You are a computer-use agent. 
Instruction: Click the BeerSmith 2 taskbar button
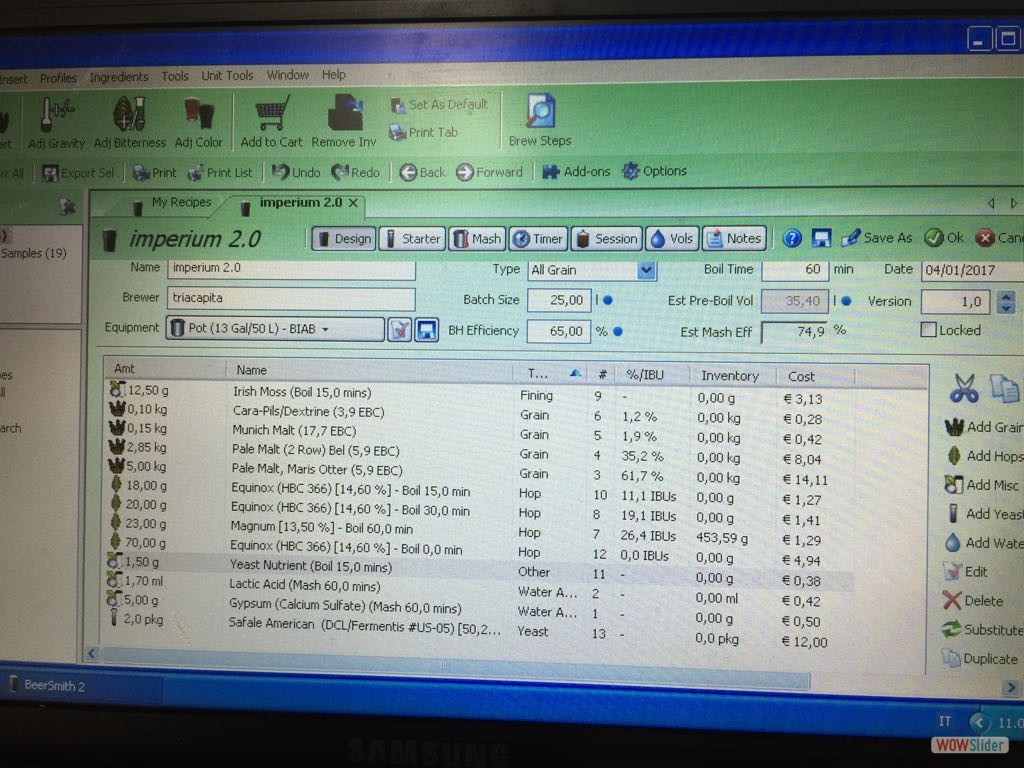83,686
